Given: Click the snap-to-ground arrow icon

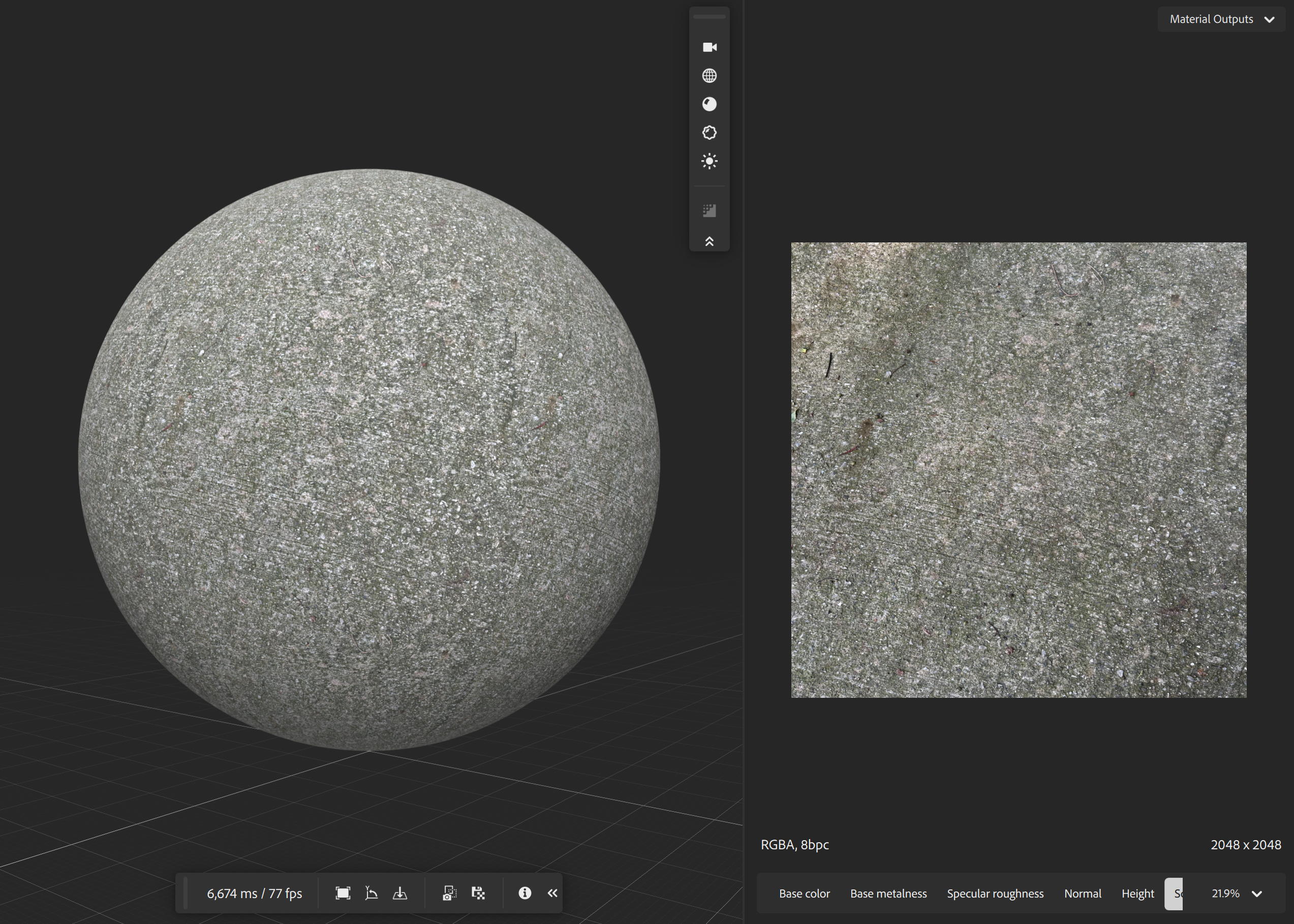Looking at the screenshot, I should coord(400,892).
